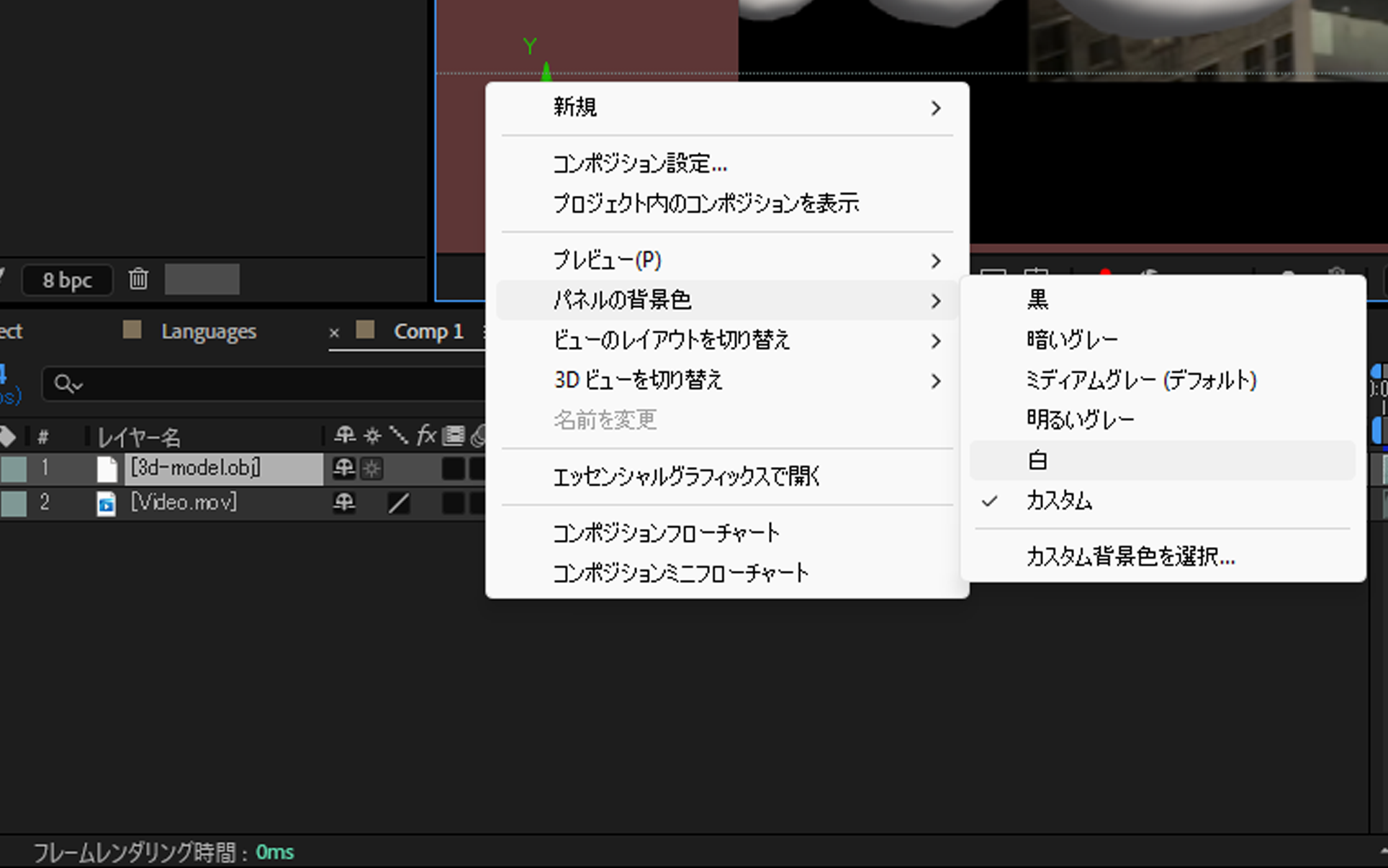This screenshot has height=868, width=1388.
Task: Open コンポジション設定... dialog
Action: (x=727, y=164)
